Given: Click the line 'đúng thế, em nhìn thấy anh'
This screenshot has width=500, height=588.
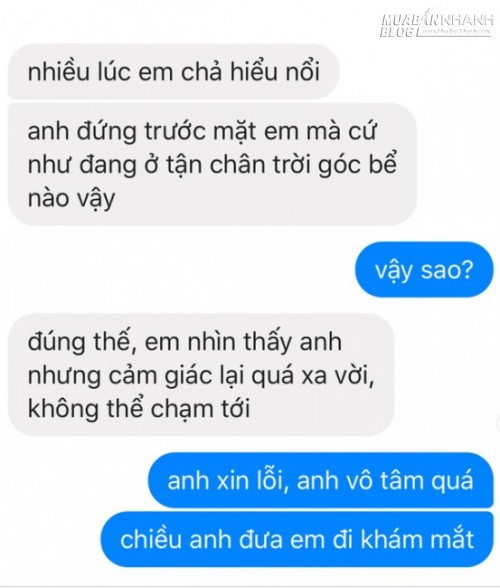Looking at the screenshot, I should coord(185,342).
